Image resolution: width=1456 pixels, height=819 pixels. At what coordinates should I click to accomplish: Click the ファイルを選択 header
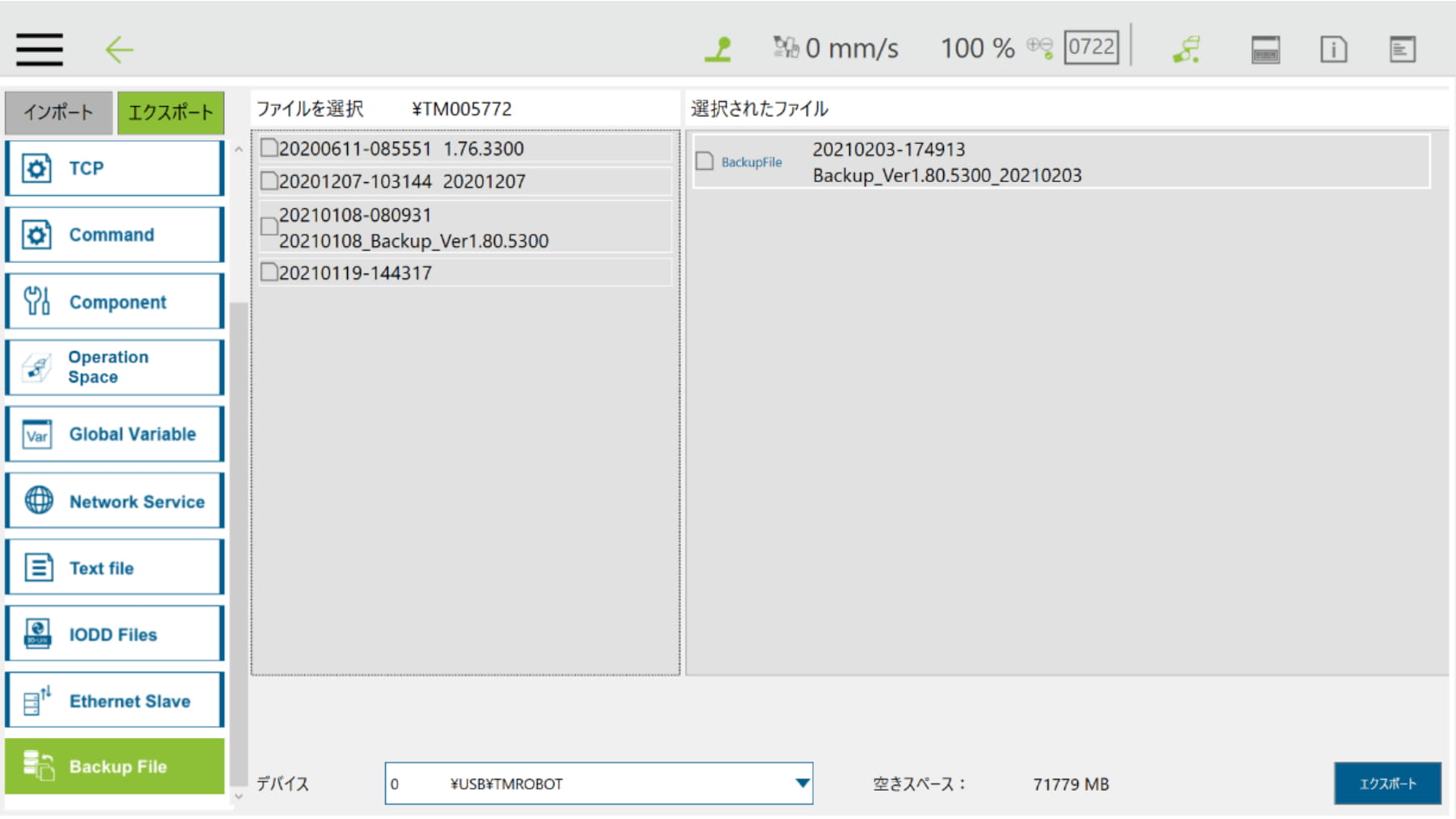(x=311, y=109)
